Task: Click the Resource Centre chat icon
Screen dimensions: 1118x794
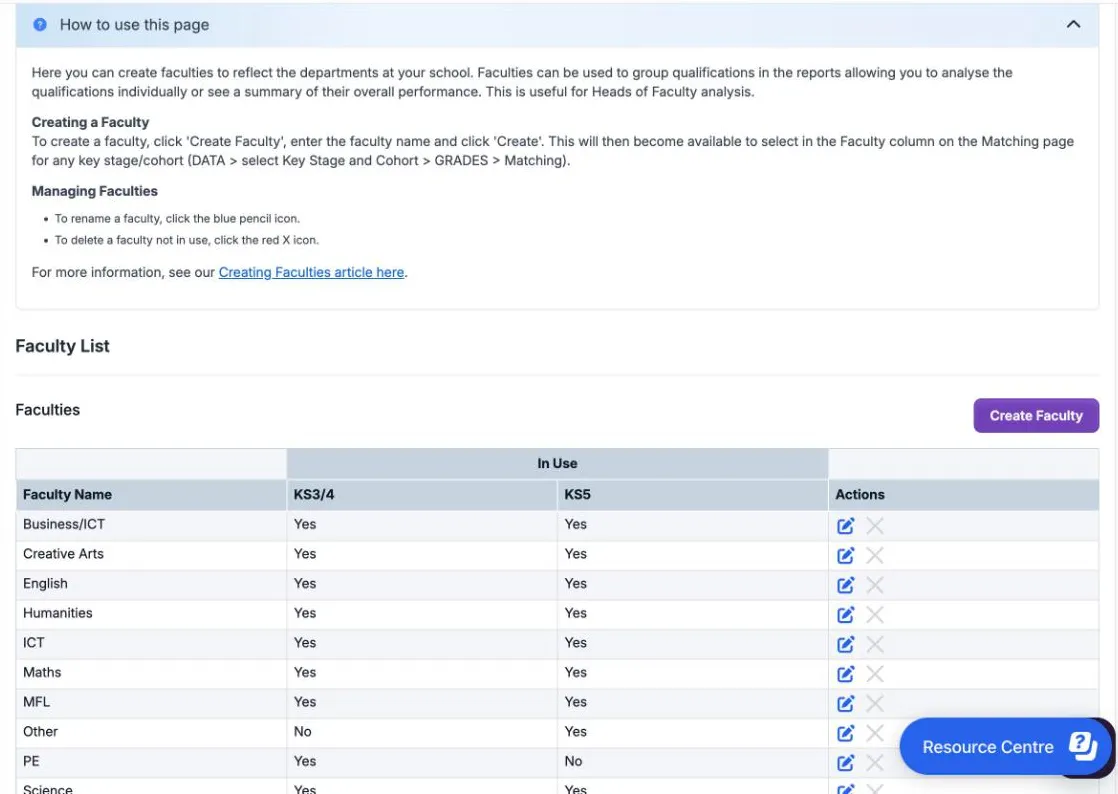Action: point(1083,746)
